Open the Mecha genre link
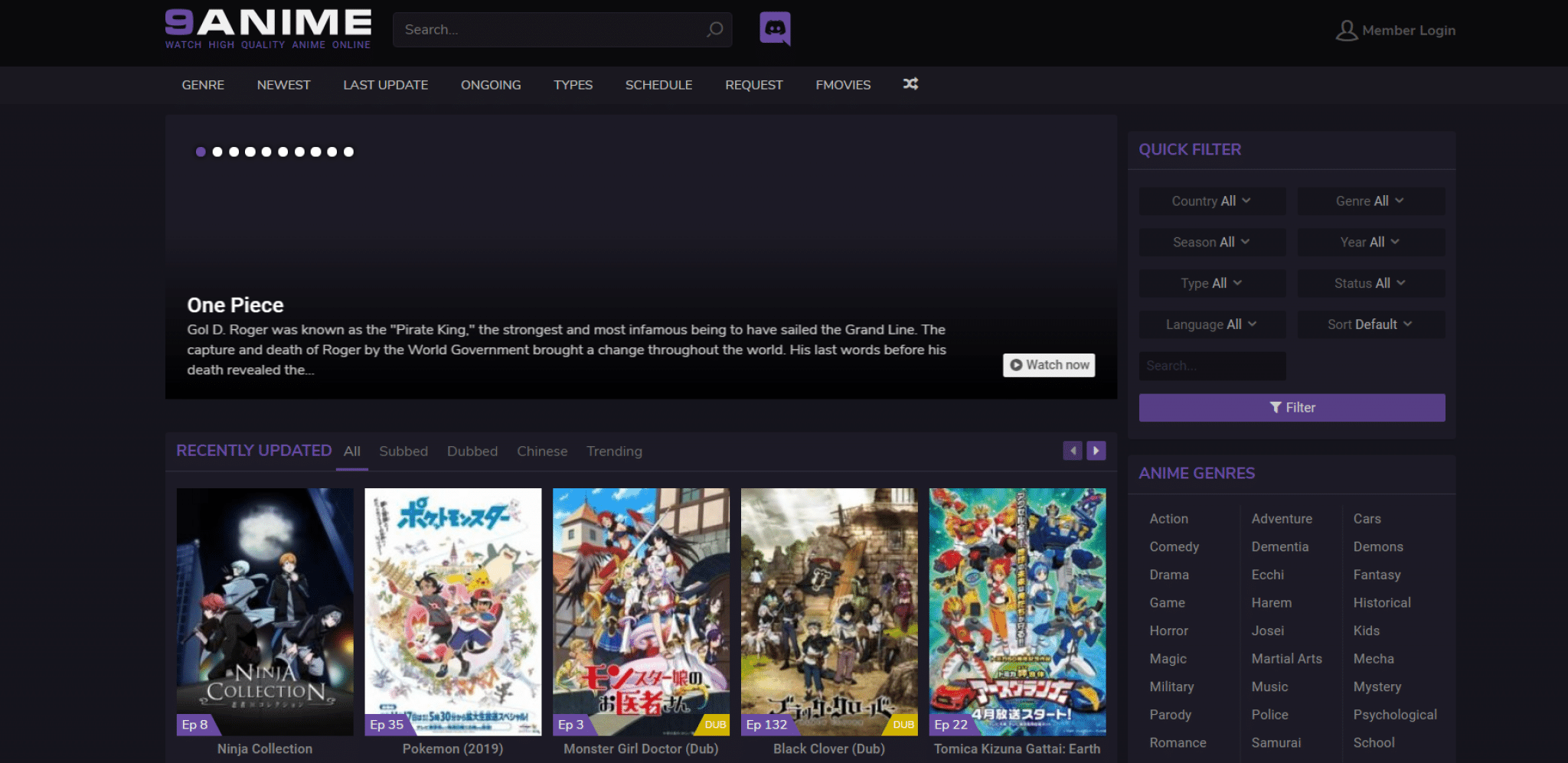Image resolution: width=1568 pixels, height=763 pixels. coord(1373,659)
